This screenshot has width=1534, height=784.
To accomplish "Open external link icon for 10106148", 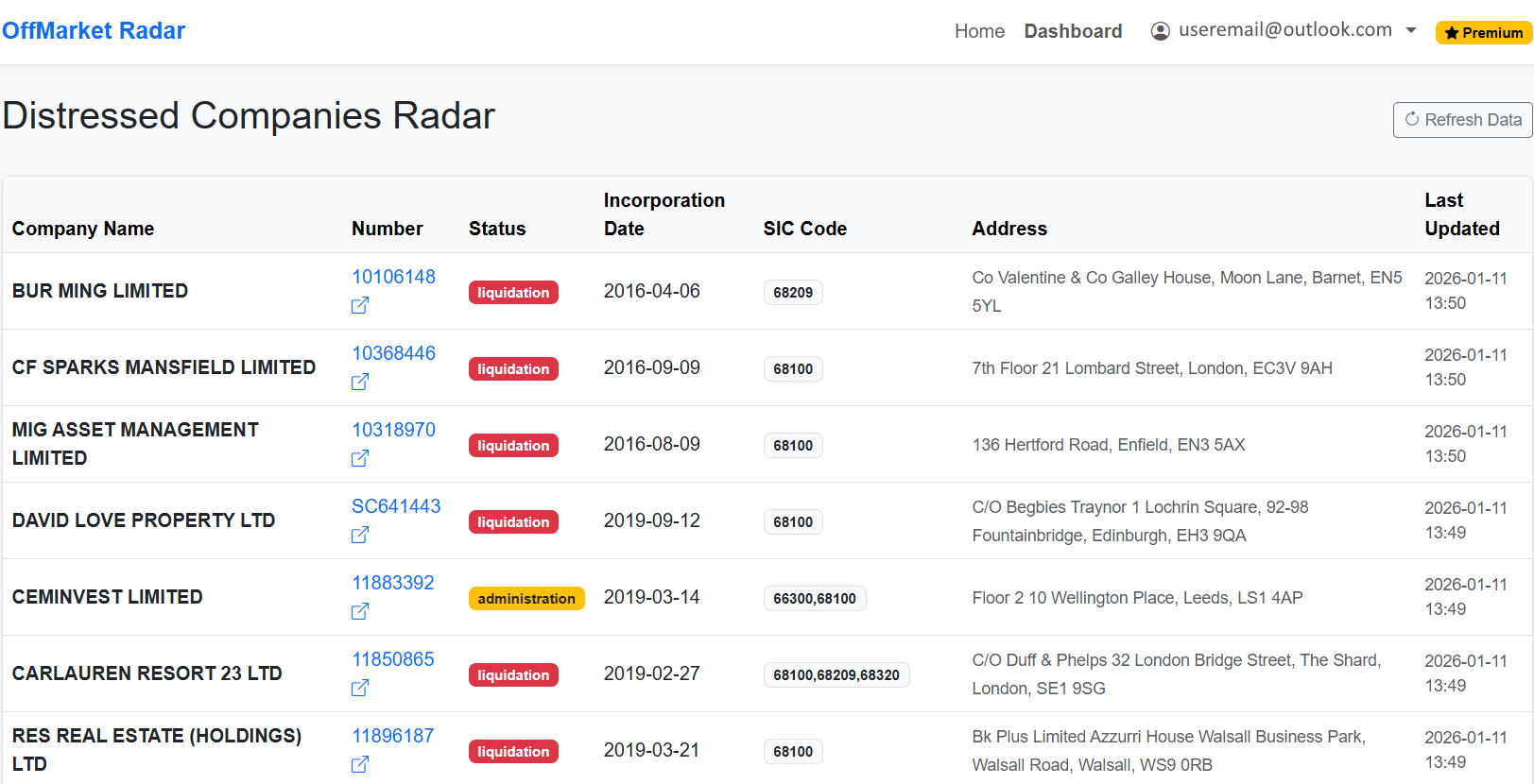I will (x=360, y=306).
